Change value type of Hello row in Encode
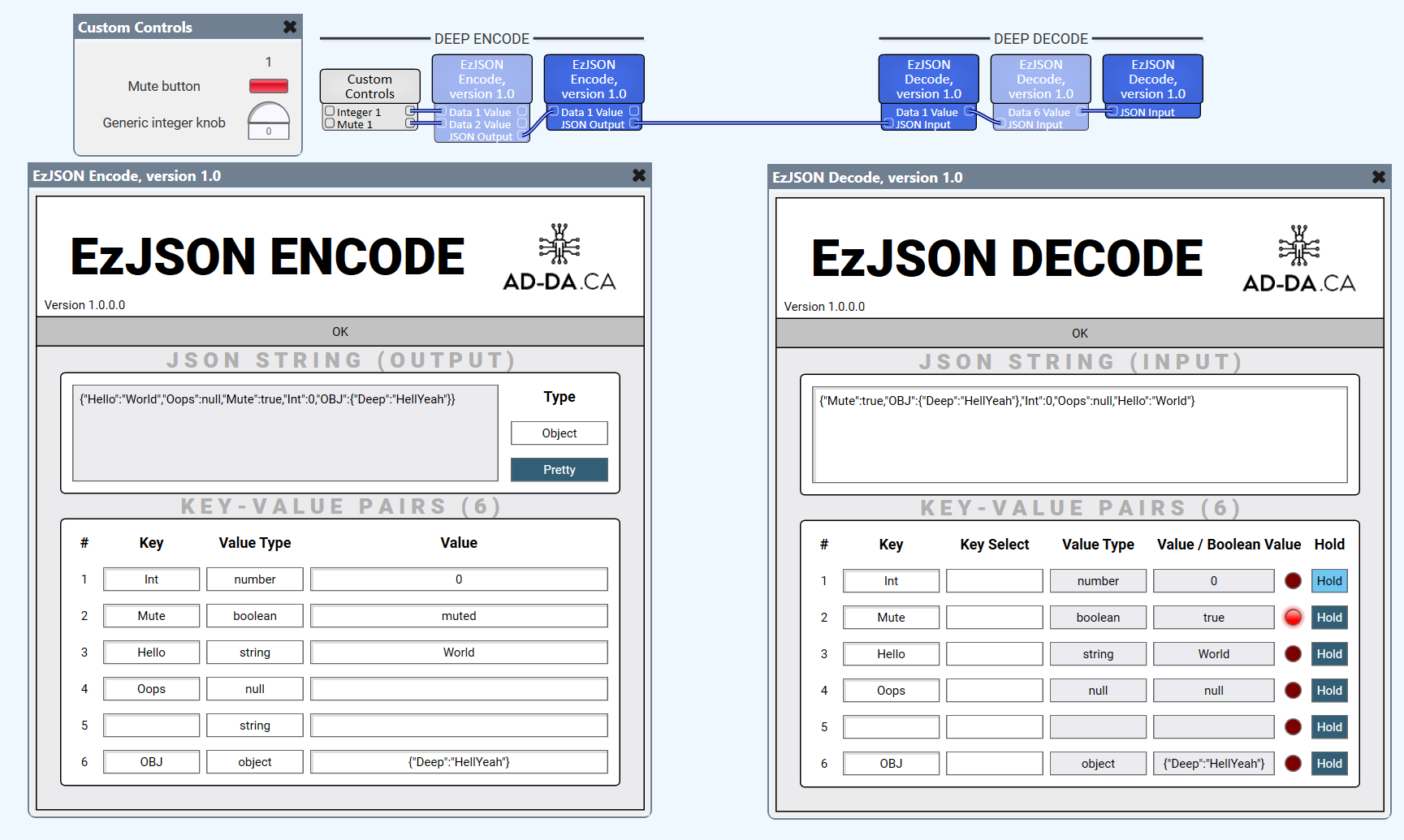 254,653
